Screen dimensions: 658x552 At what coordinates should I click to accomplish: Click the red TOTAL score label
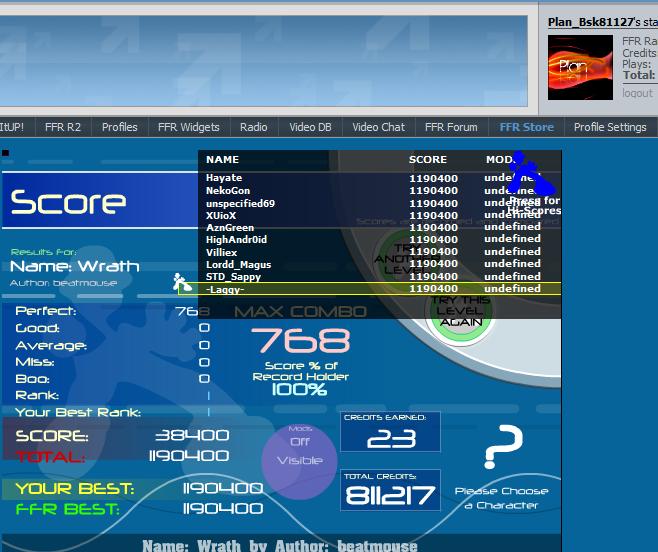coord(50,457)
